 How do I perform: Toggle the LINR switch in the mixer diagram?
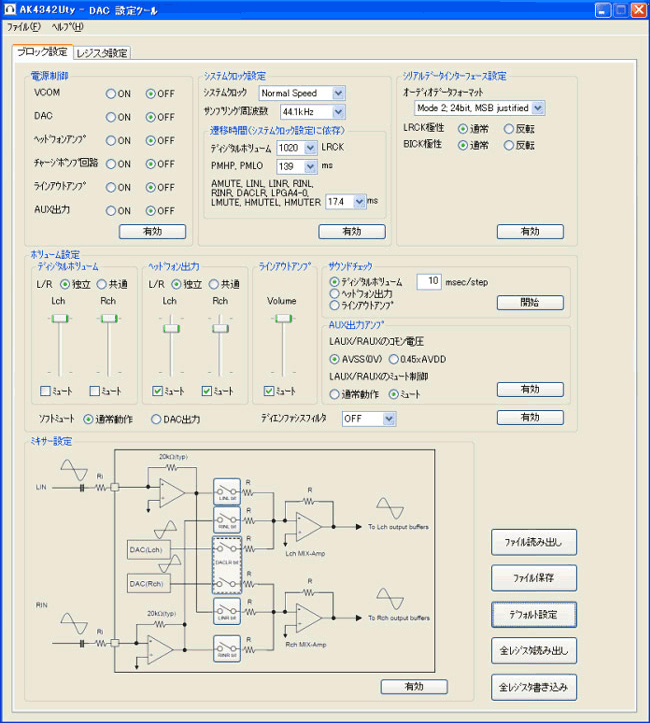point(227,611)
